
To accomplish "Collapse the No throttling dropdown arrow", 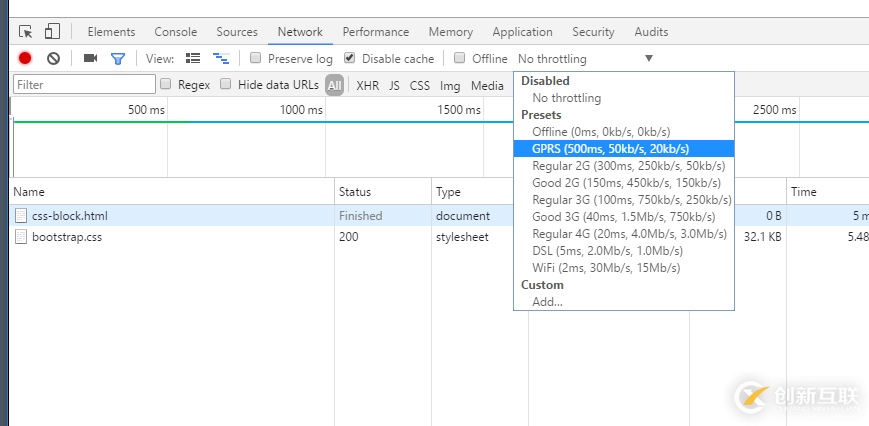I will (x=649, y=59).
